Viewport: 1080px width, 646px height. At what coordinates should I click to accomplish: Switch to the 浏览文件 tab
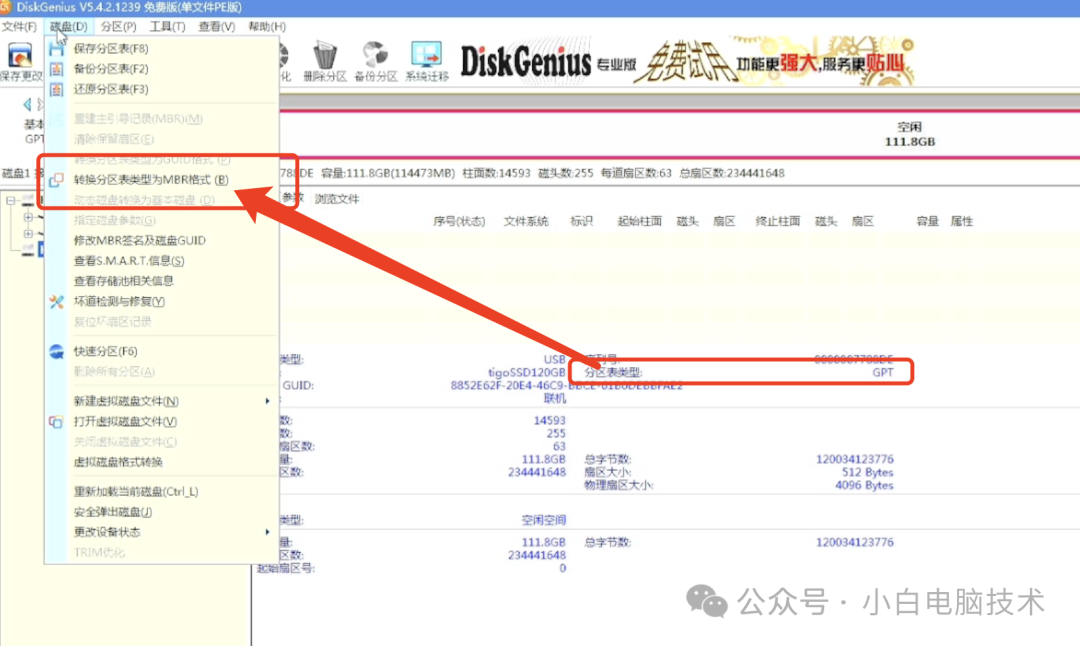click(x=337, y=199)
